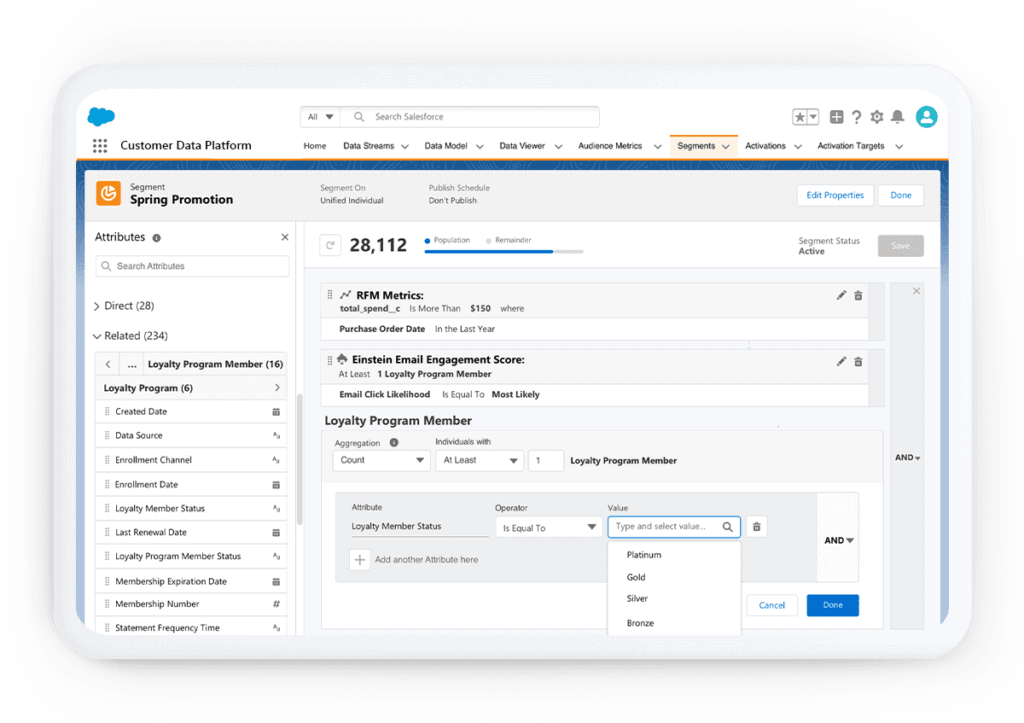Expand the Loyalty Program attribute group

coord(191,387)
